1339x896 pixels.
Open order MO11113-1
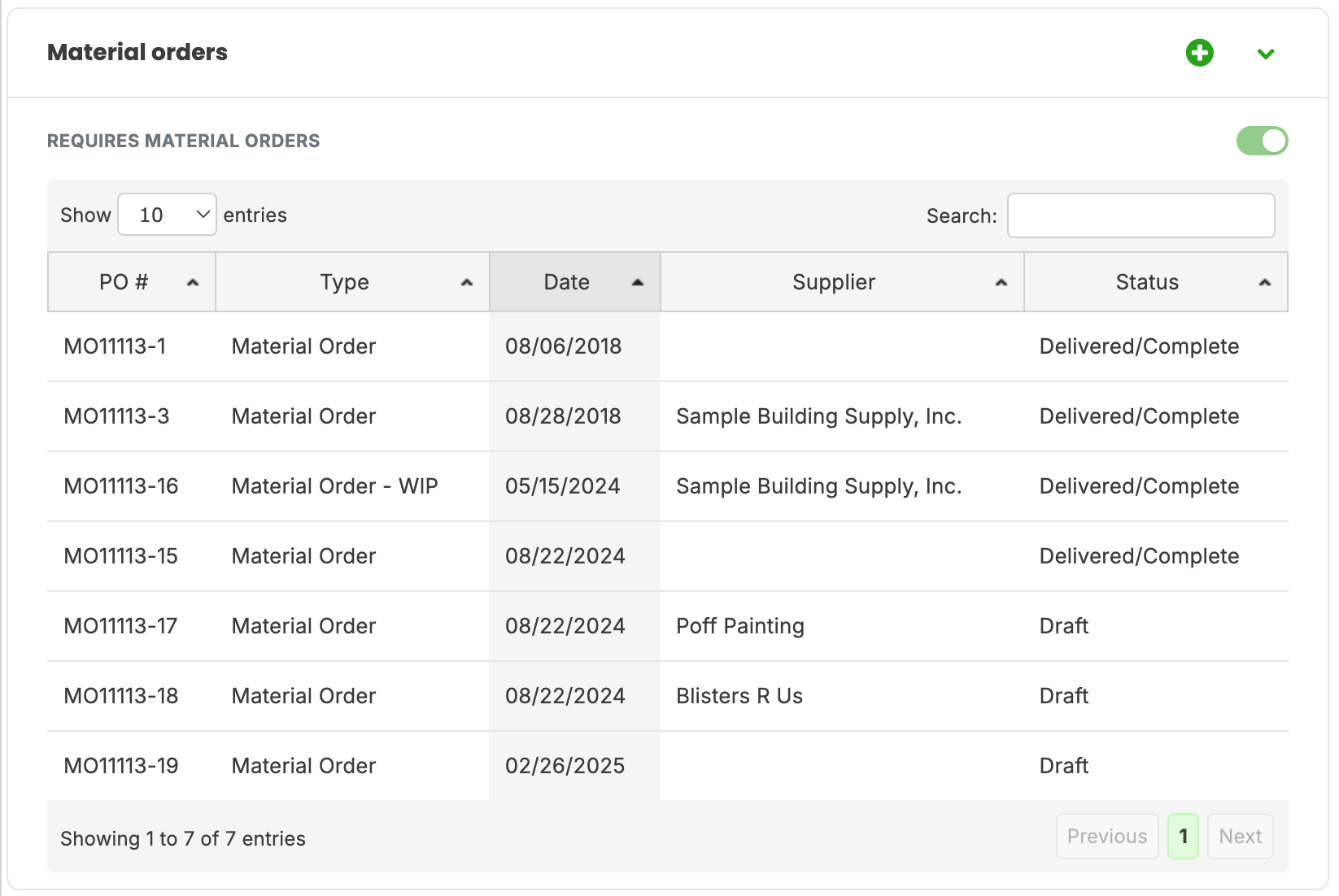point(115,347)
